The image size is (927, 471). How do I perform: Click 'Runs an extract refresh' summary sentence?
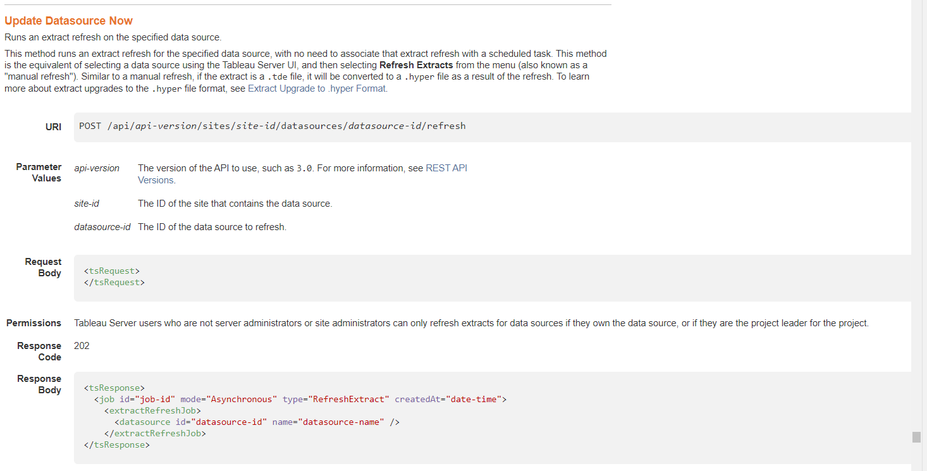pyautogui.click(x=113, y=38)
